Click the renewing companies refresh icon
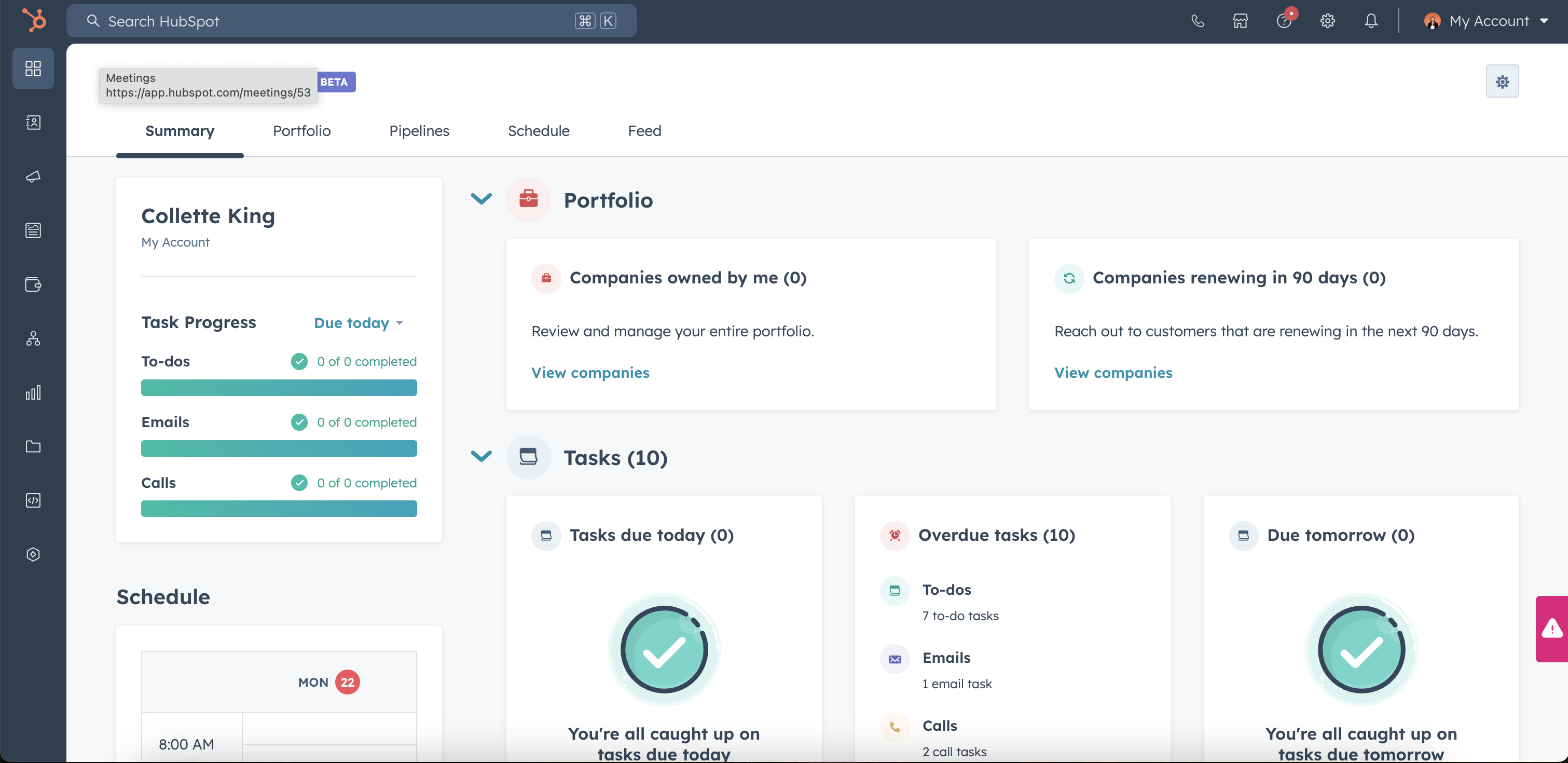 [1069, 278]
